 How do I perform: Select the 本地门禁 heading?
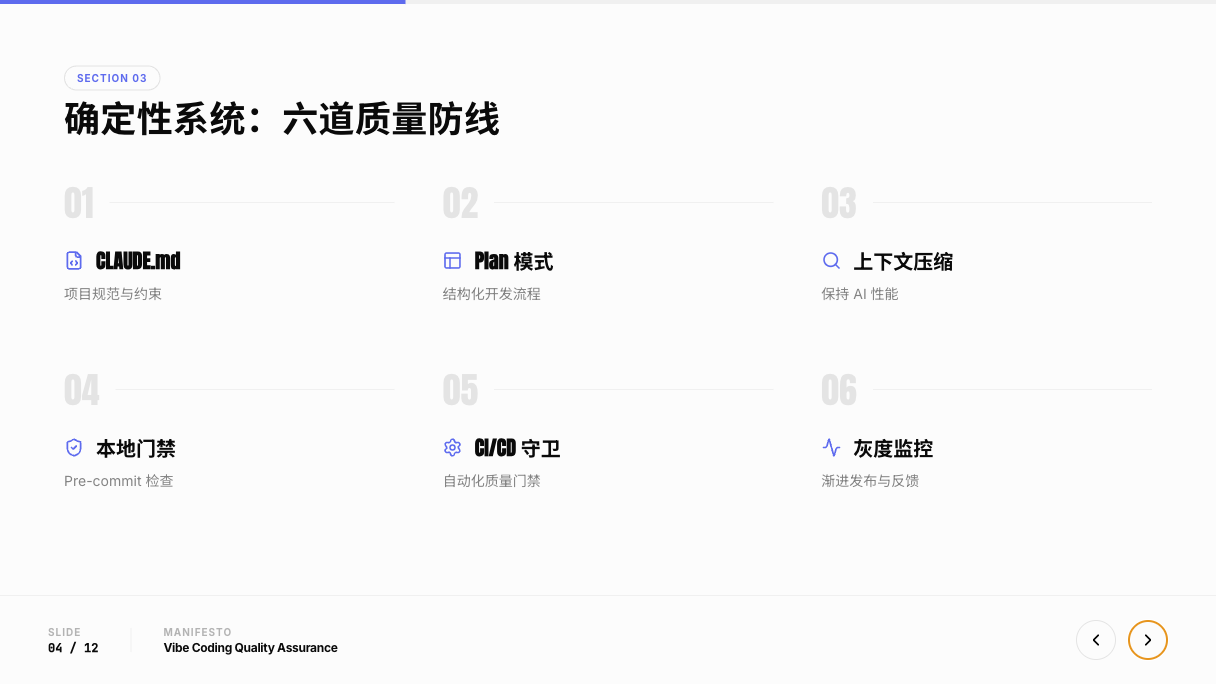[135, 448]
